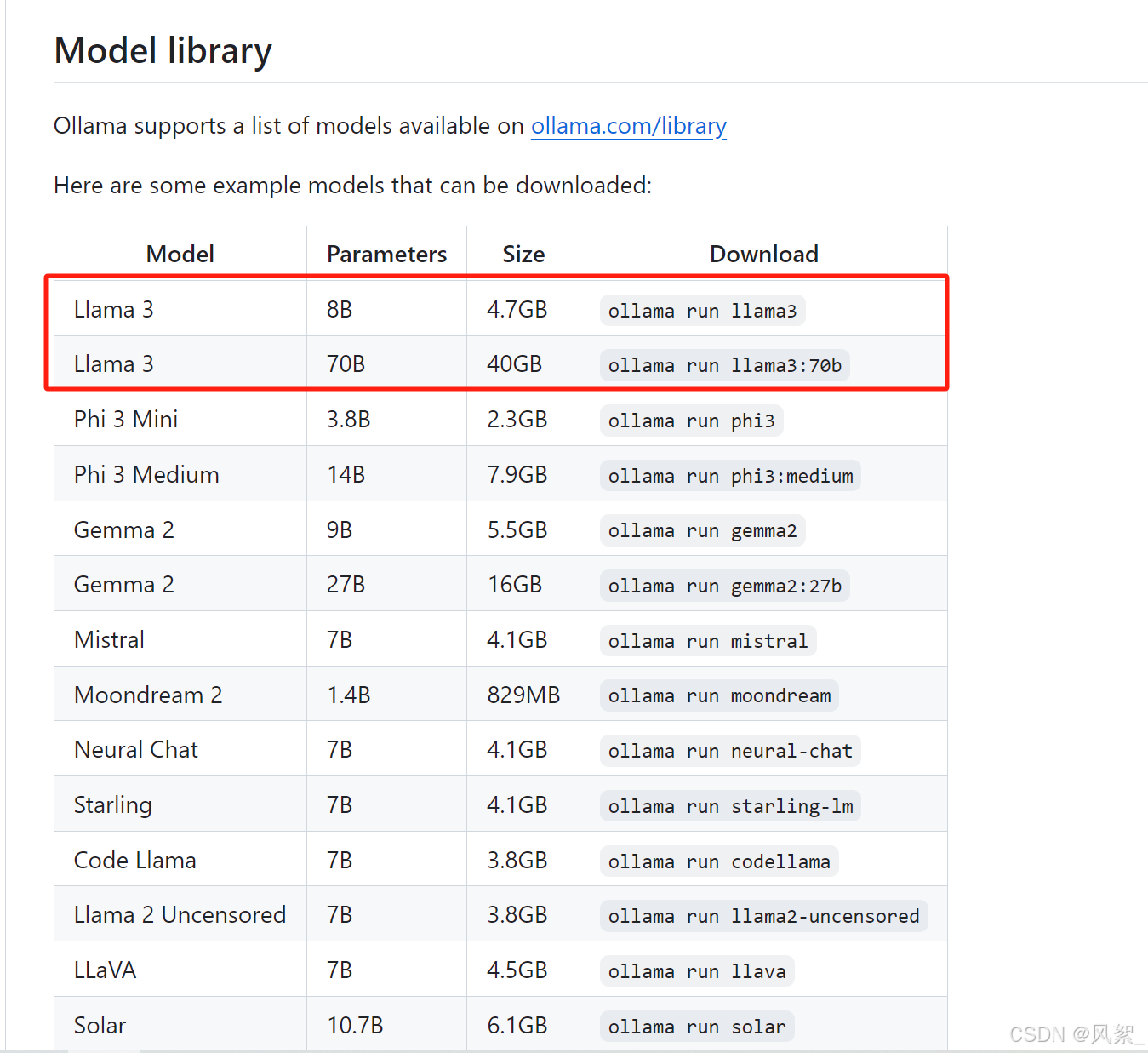Click the 4.5GB size value
The image size is (1148, 1053).
[517, 970]
